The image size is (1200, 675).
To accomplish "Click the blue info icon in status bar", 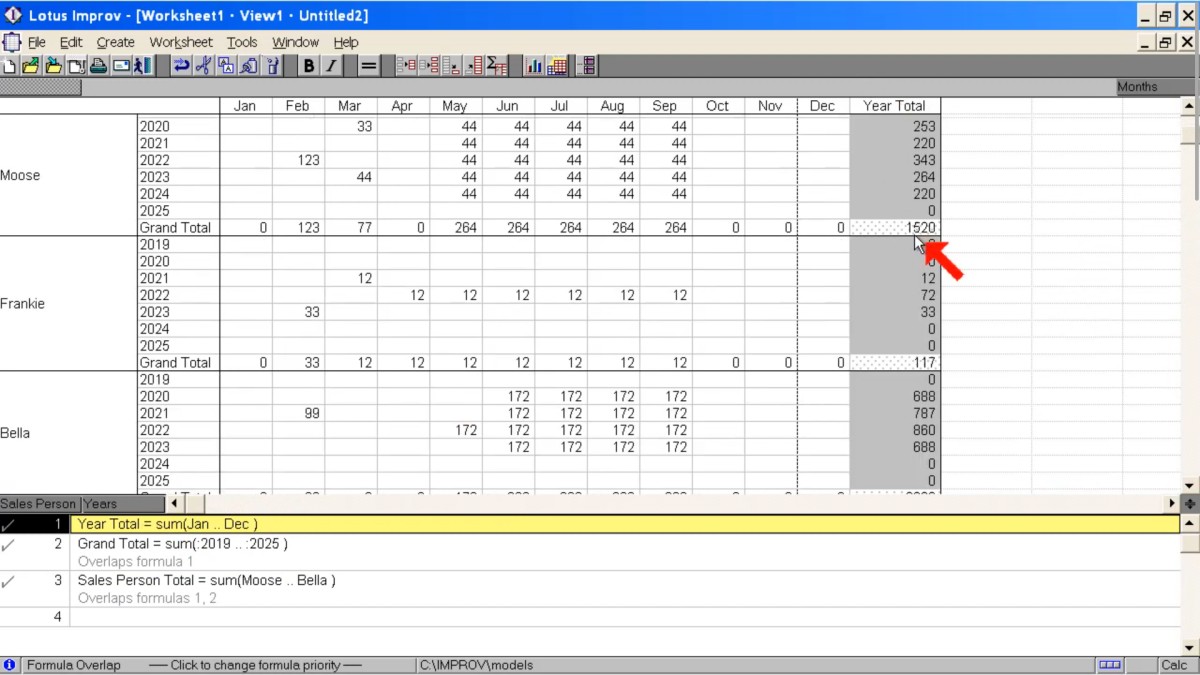I will point(9,665).
